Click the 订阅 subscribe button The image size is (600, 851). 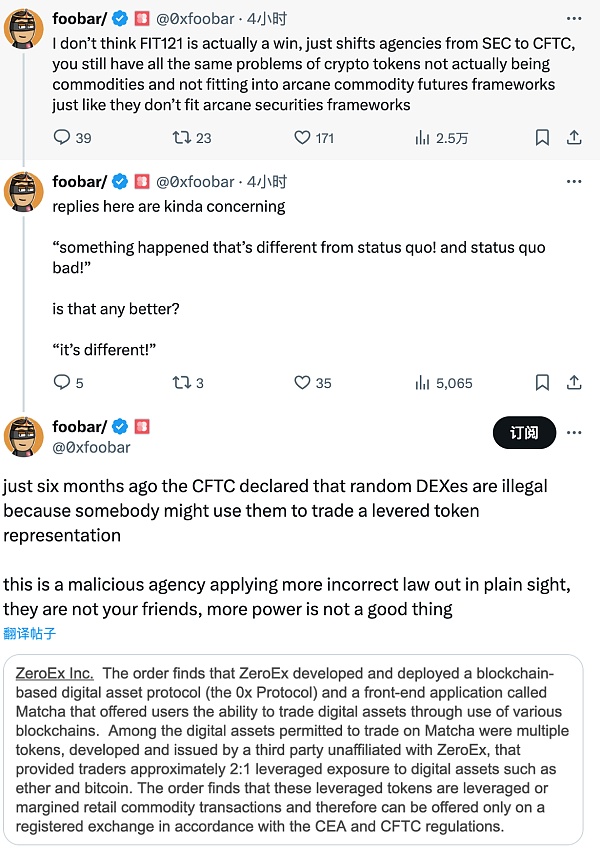tap(524, 432)
